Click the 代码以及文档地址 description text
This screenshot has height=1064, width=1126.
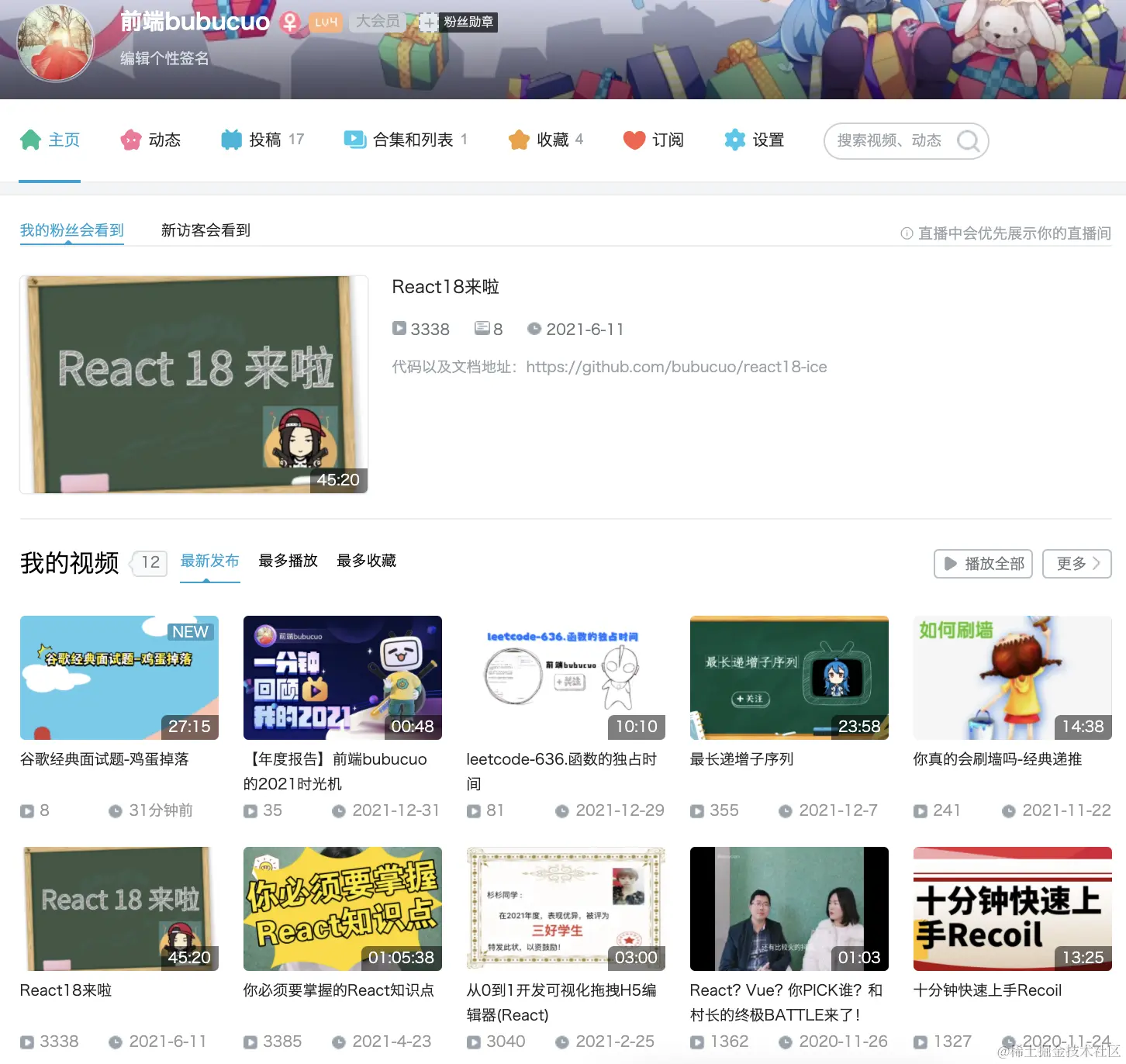pos(610,367)
